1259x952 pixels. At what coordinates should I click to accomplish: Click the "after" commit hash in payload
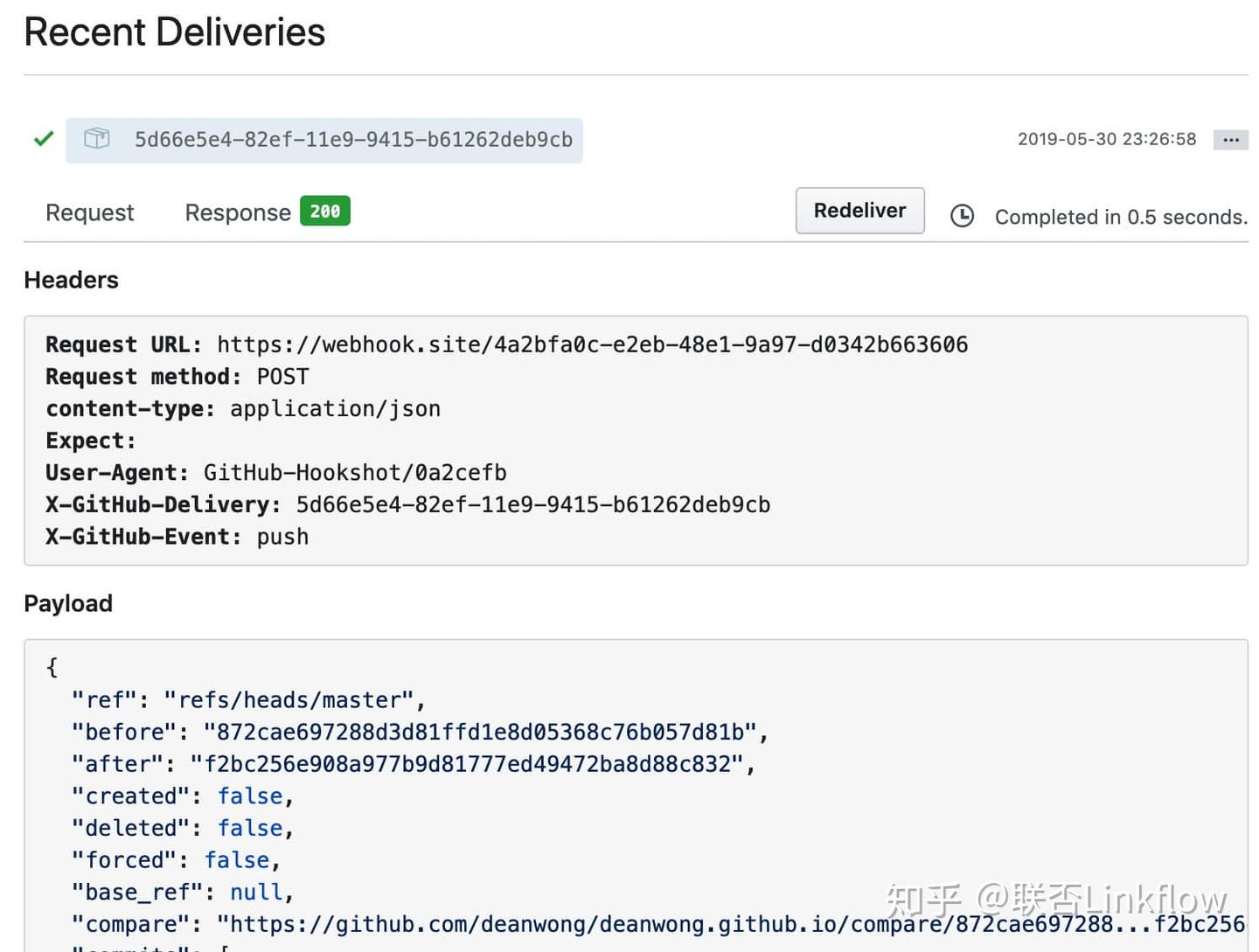(467, 764)
